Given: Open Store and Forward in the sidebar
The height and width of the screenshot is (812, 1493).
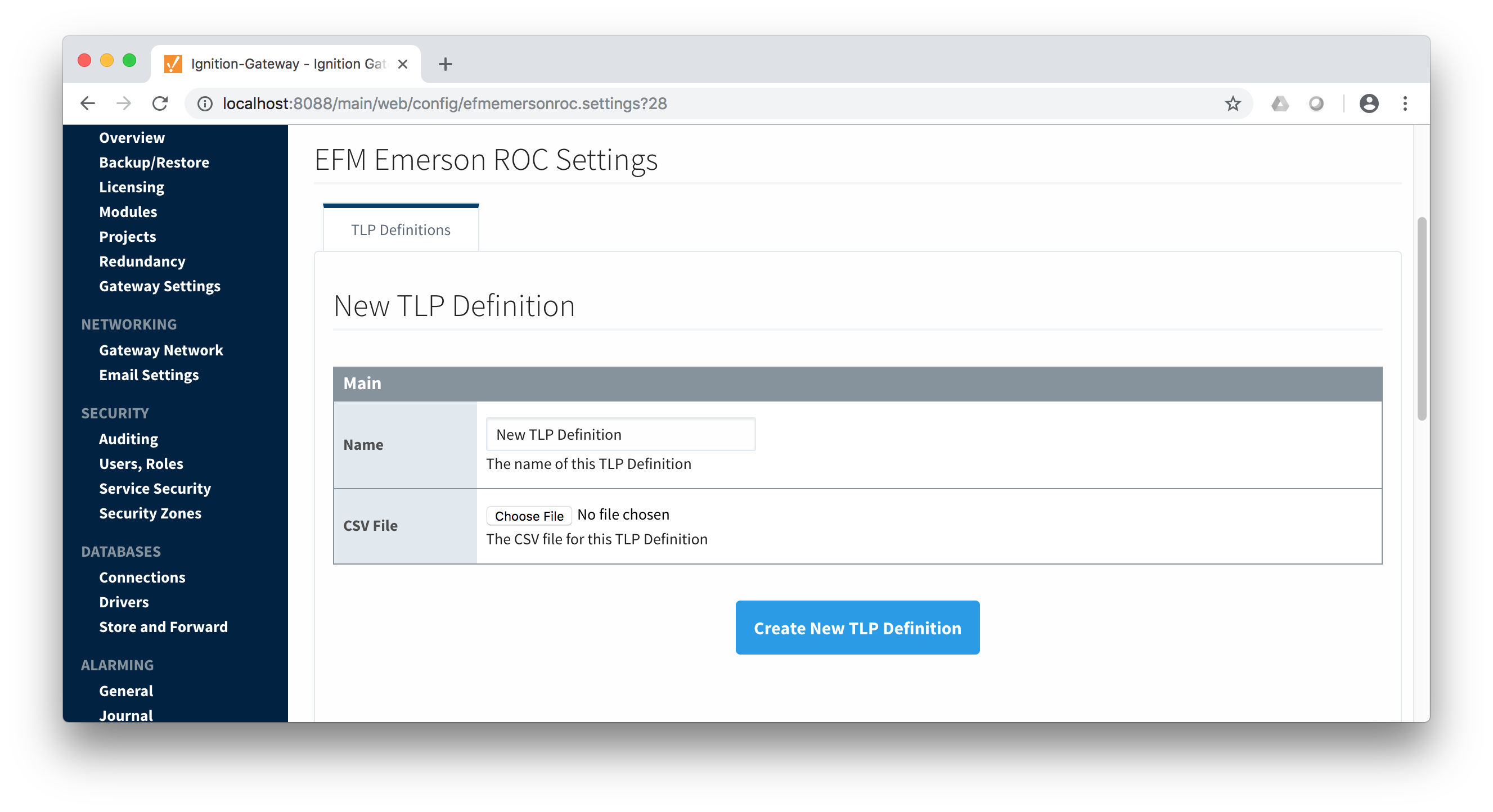Looking at the screenshot, I should (x=163, y=626).
